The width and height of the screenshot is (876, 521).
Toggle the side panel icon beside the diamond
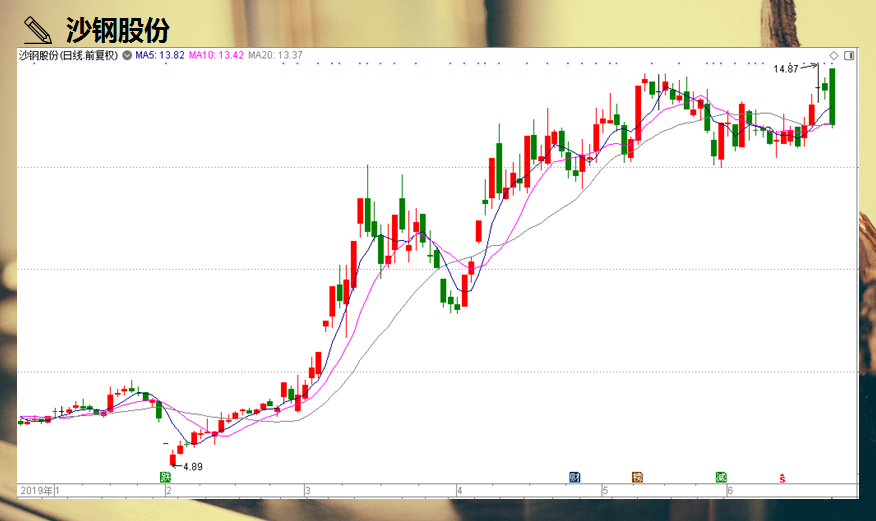click(x=849, y=55)
